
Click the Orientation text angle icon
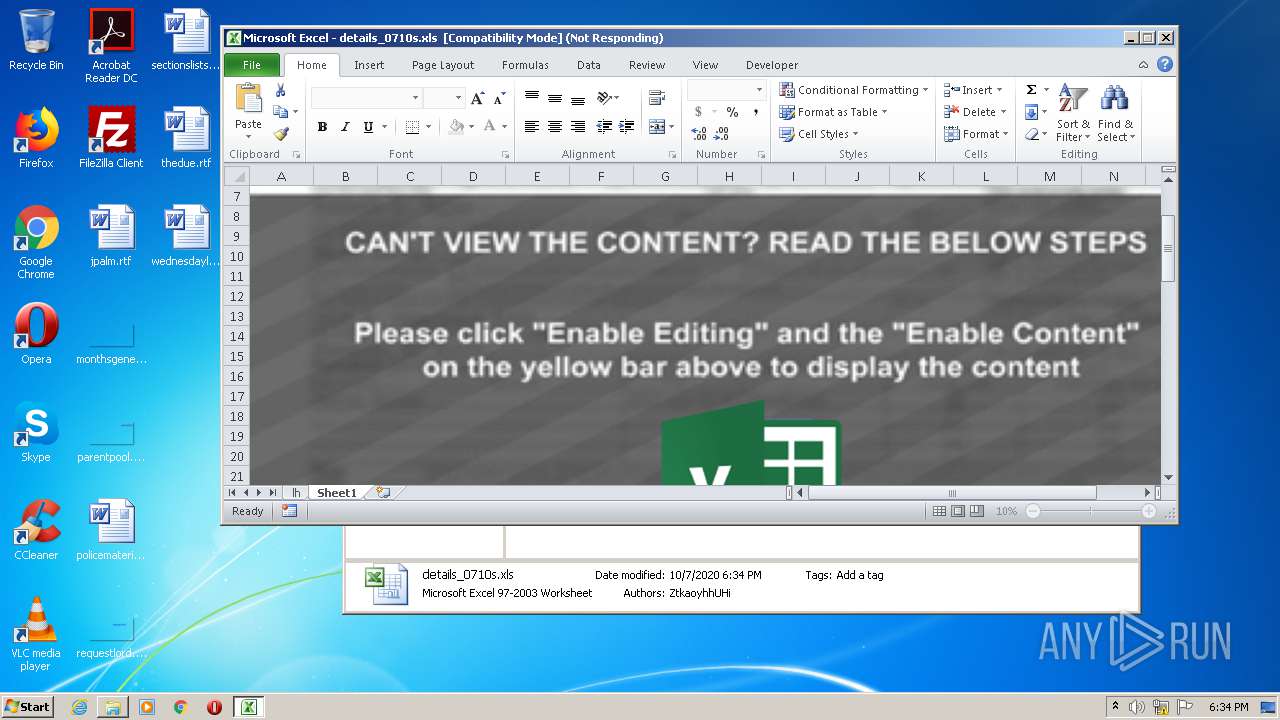click(605, 98)
